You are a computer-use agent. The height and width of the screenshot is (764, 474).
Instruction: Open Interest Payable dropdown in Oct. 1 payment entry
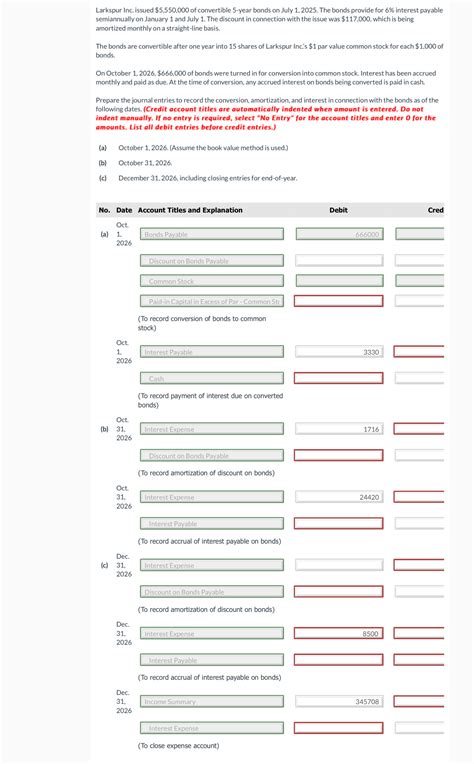click(x=212, y=352)
